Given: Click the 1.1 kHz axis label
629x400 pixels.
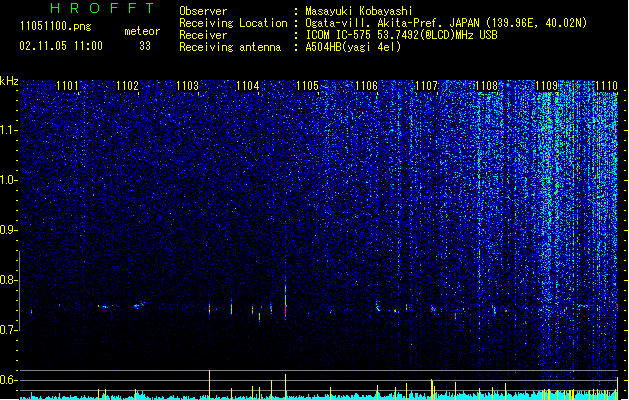Looking at the screenshot, I should 9,130.
